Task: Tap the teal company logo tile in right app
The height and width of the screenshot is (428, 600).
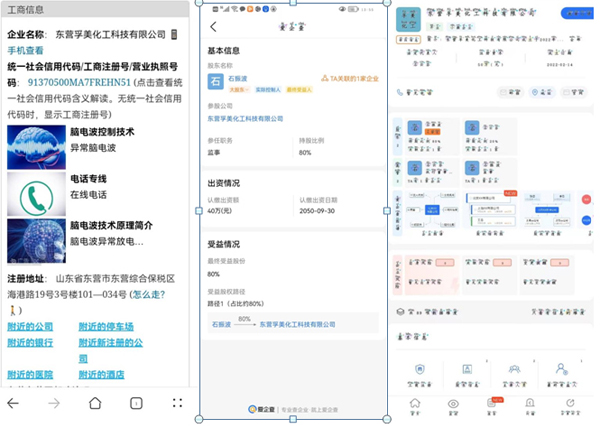Action: coord(408,20)
